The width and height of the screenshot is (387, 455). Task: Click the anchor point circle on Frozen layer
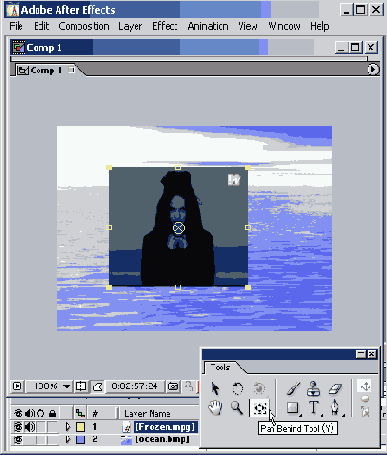[x=179, y=228]
